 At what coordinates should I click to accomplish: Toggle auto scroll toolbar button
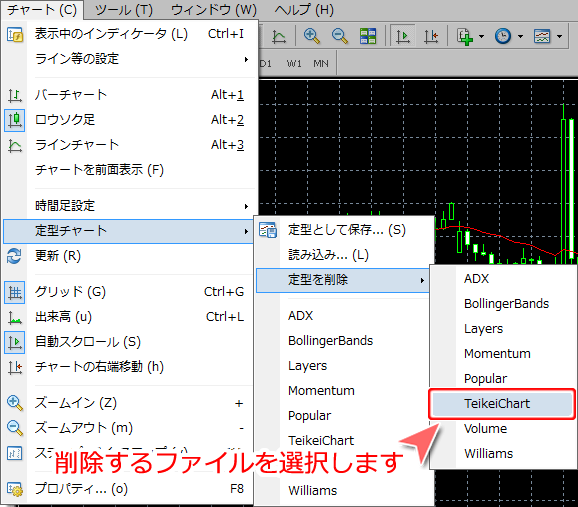[x=403, y=36]
